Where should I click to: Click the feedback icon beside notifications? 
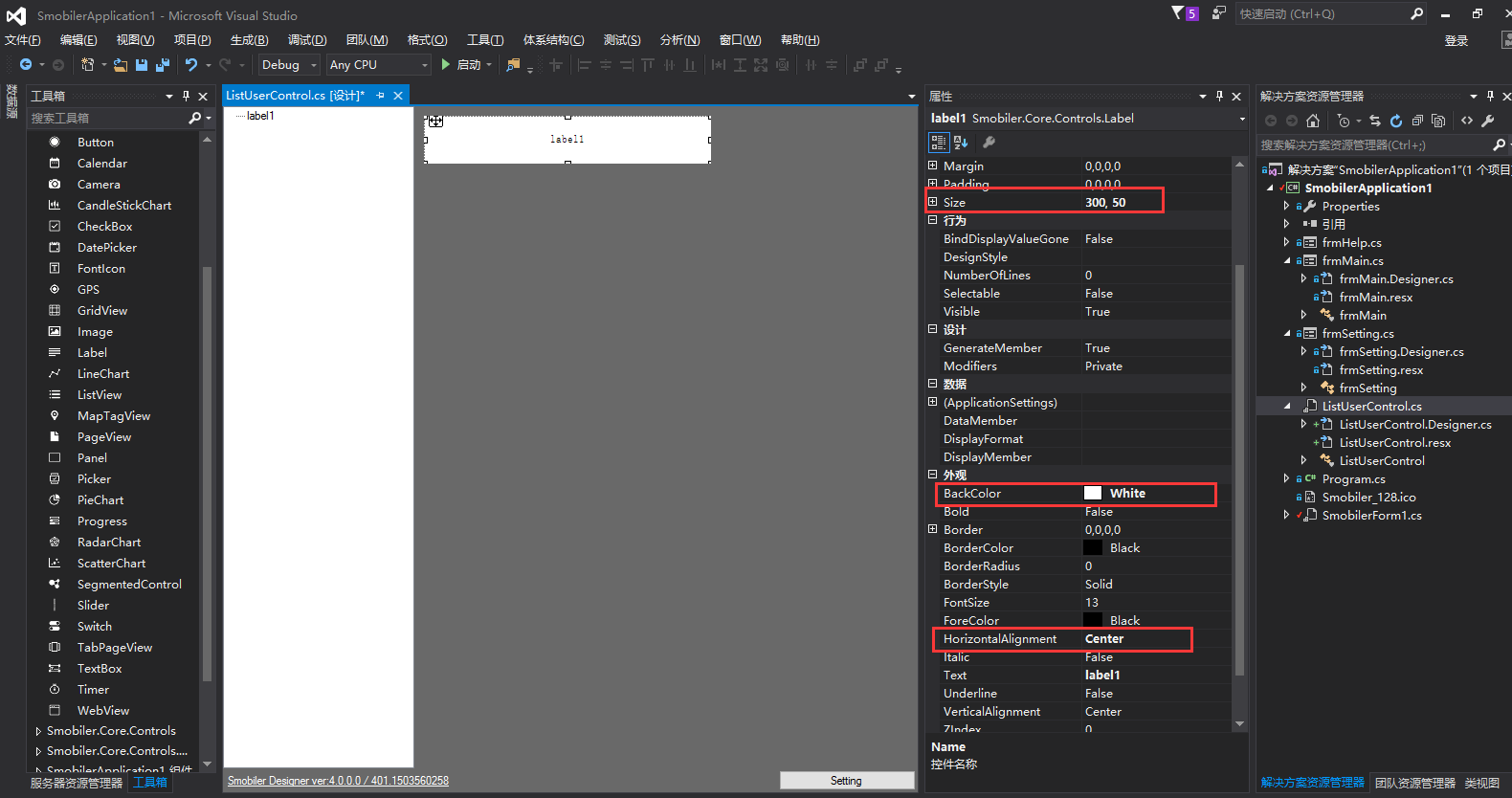(x=1218, y=13)
